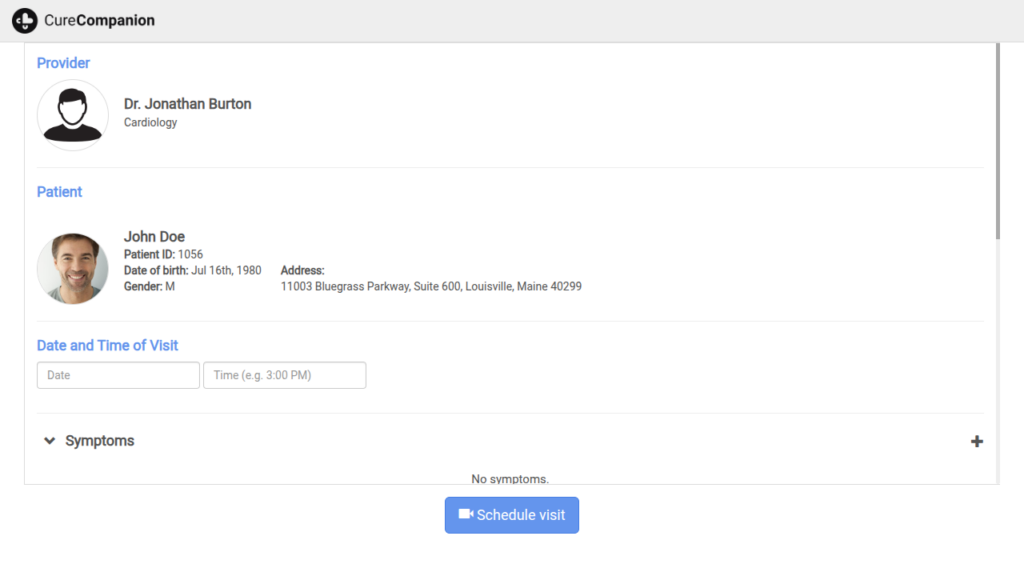1024x576 pixels.
Task: Click the Cardiology specialty label
Action: pyautogui.click(x=150, y=123)
